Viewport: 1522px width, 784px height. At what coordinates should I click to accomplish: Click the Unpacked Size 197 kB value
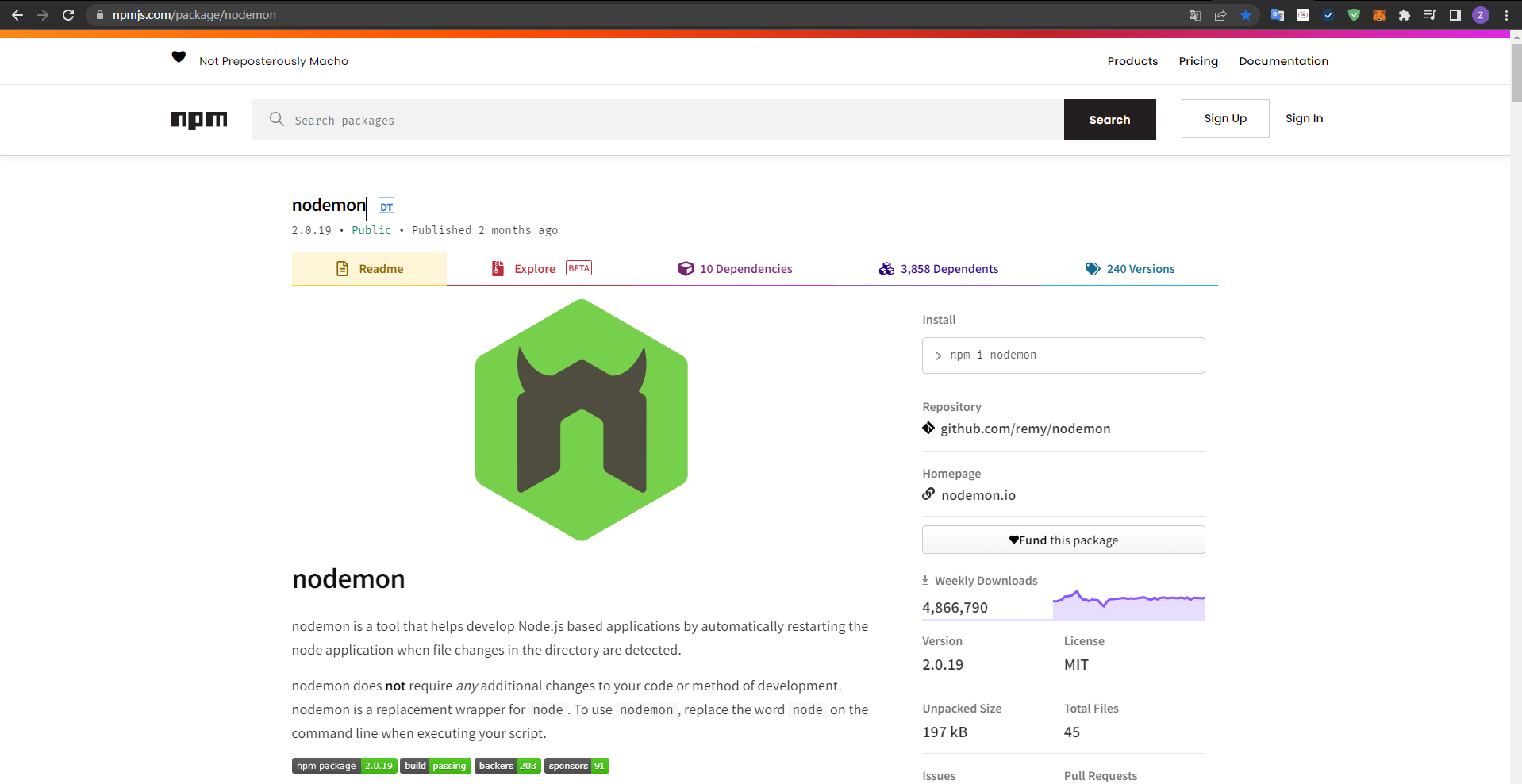coord(944,732)
